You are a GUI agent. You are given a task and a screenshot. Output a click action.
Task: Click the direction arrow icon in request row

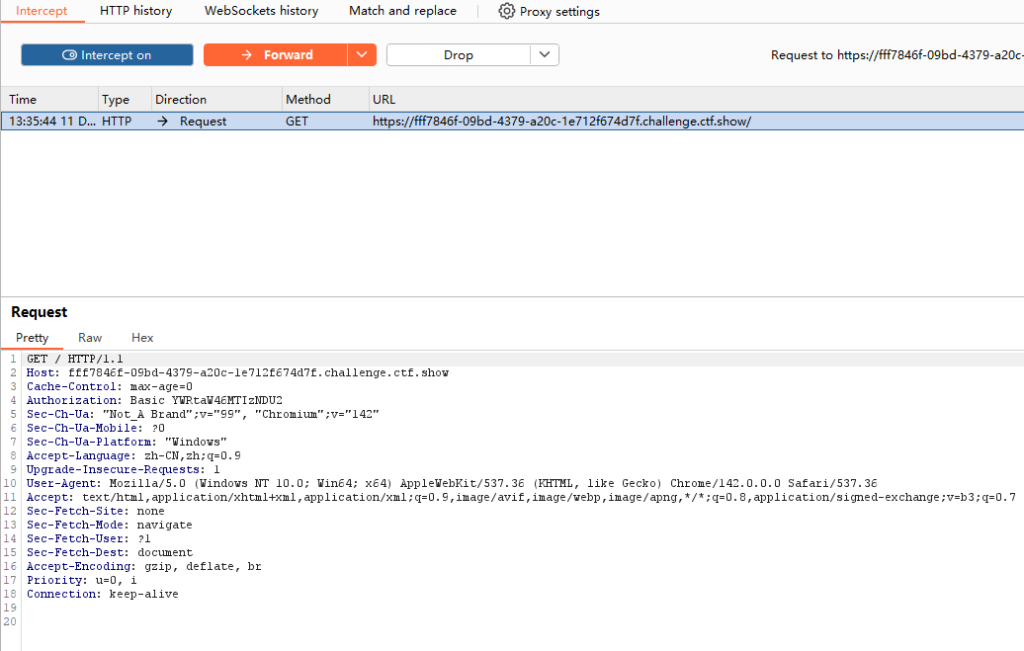pos(162,121)
